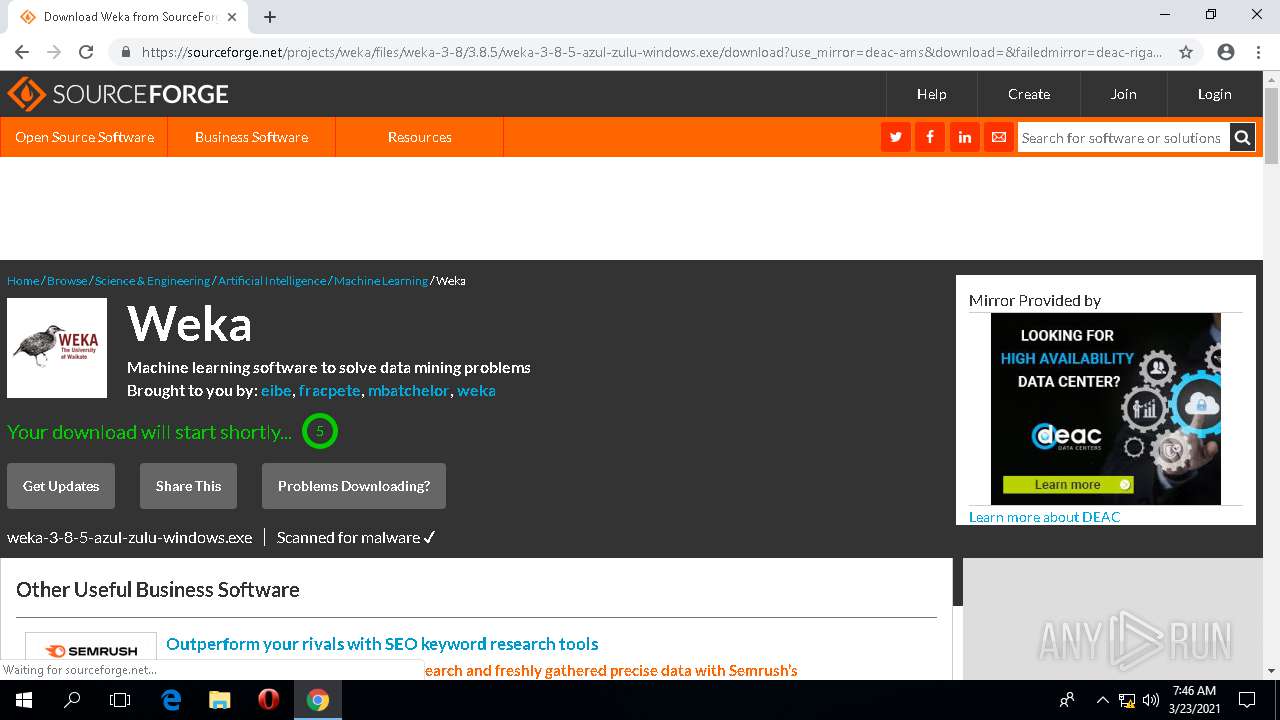Screen dimensions: 1280x720
Task: Open the Chrome profile avatar icon
Action: tap(1226, 52)
